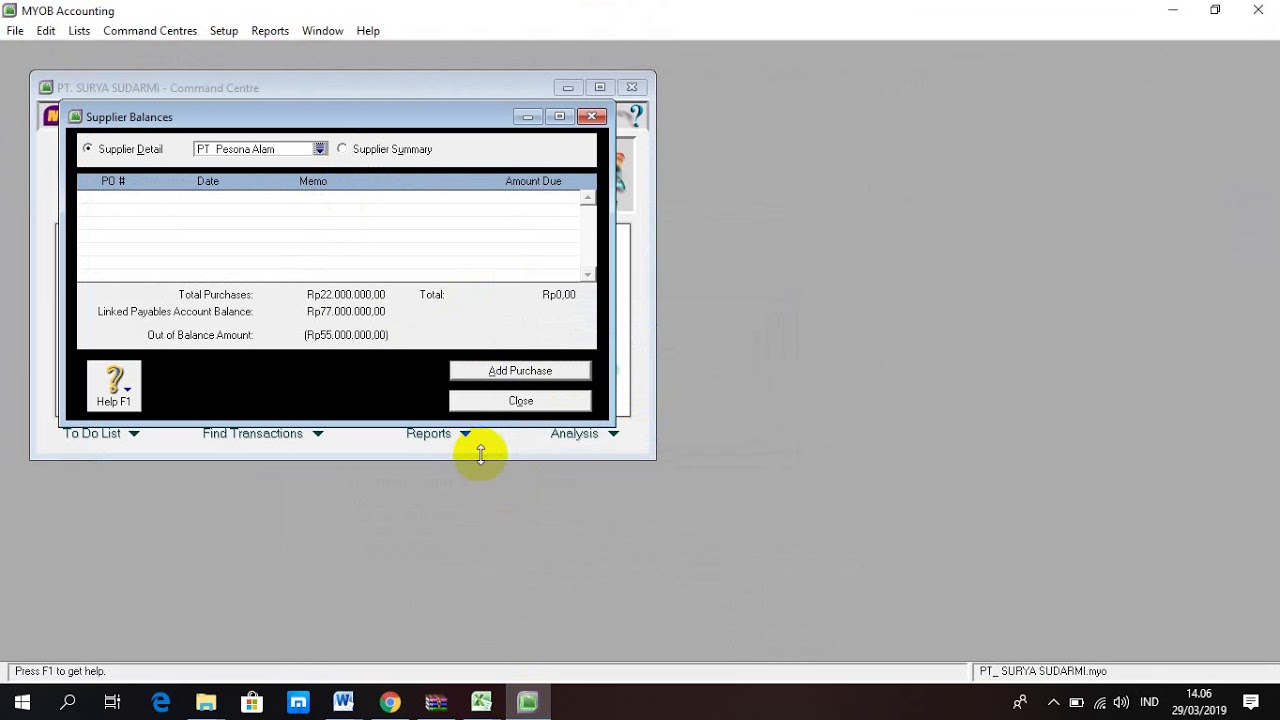Viewport: 1280px width, 720px height.
Task: Click status bar file PT_ SURYA SUDARMI.myo
Action: pyautogui.click(x=1043, y=672)
